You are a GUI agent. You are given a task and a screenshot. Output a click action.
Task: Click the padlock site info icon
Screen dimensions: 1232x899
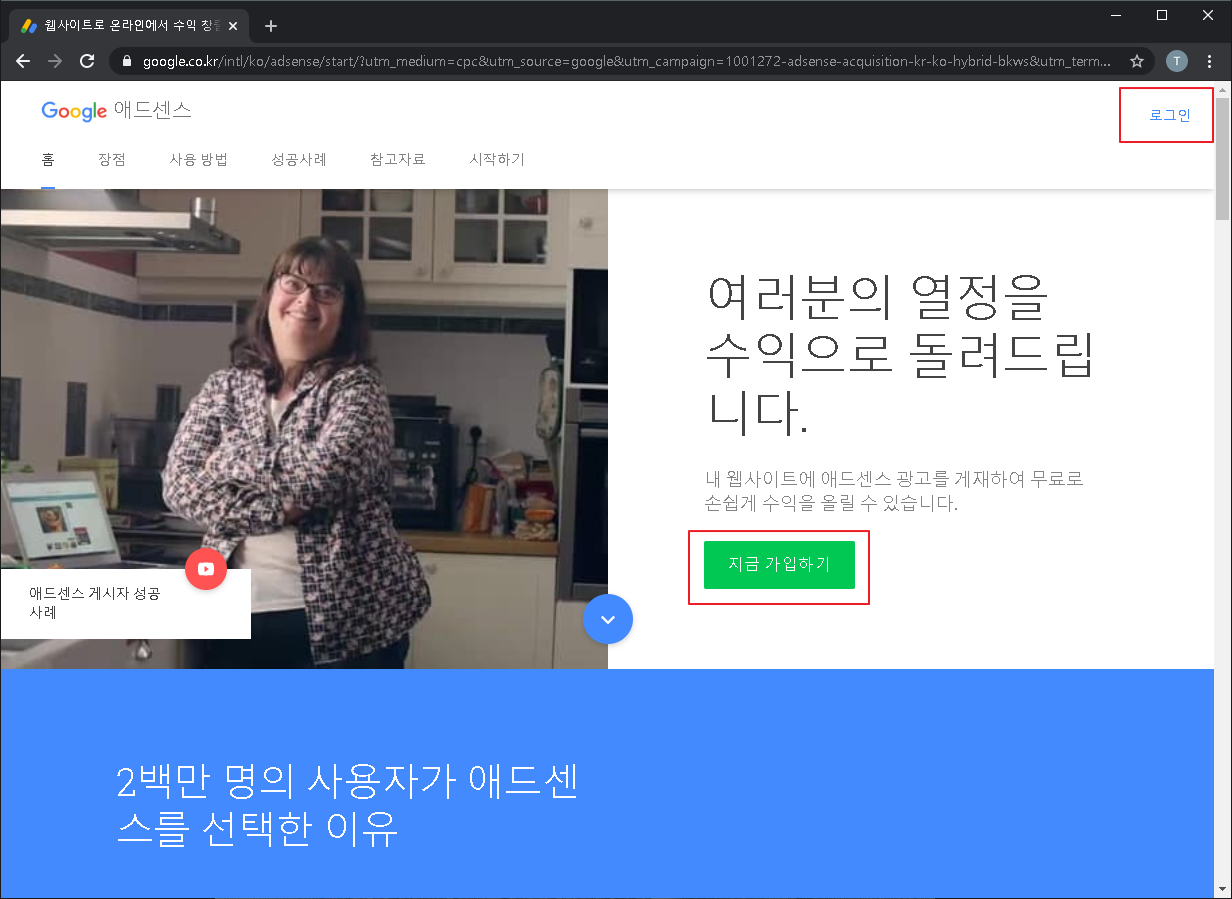point(126,61)
